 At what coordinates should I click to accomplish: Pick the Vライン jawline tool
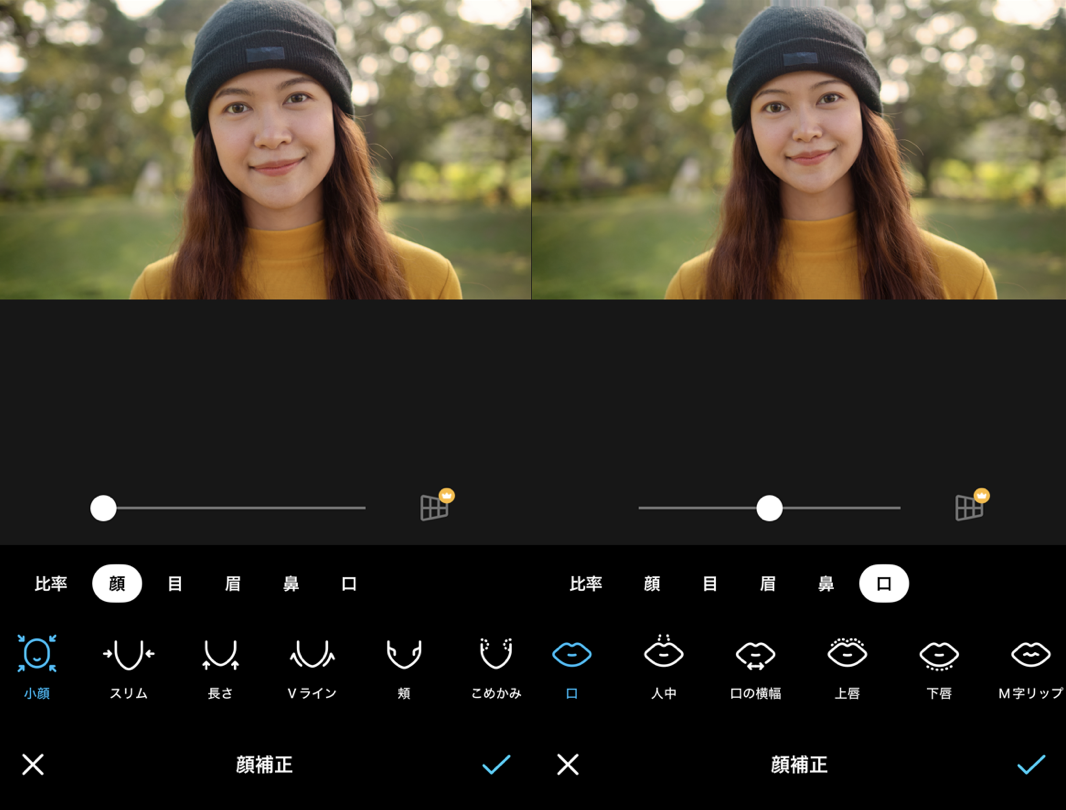tap(312, 655)
